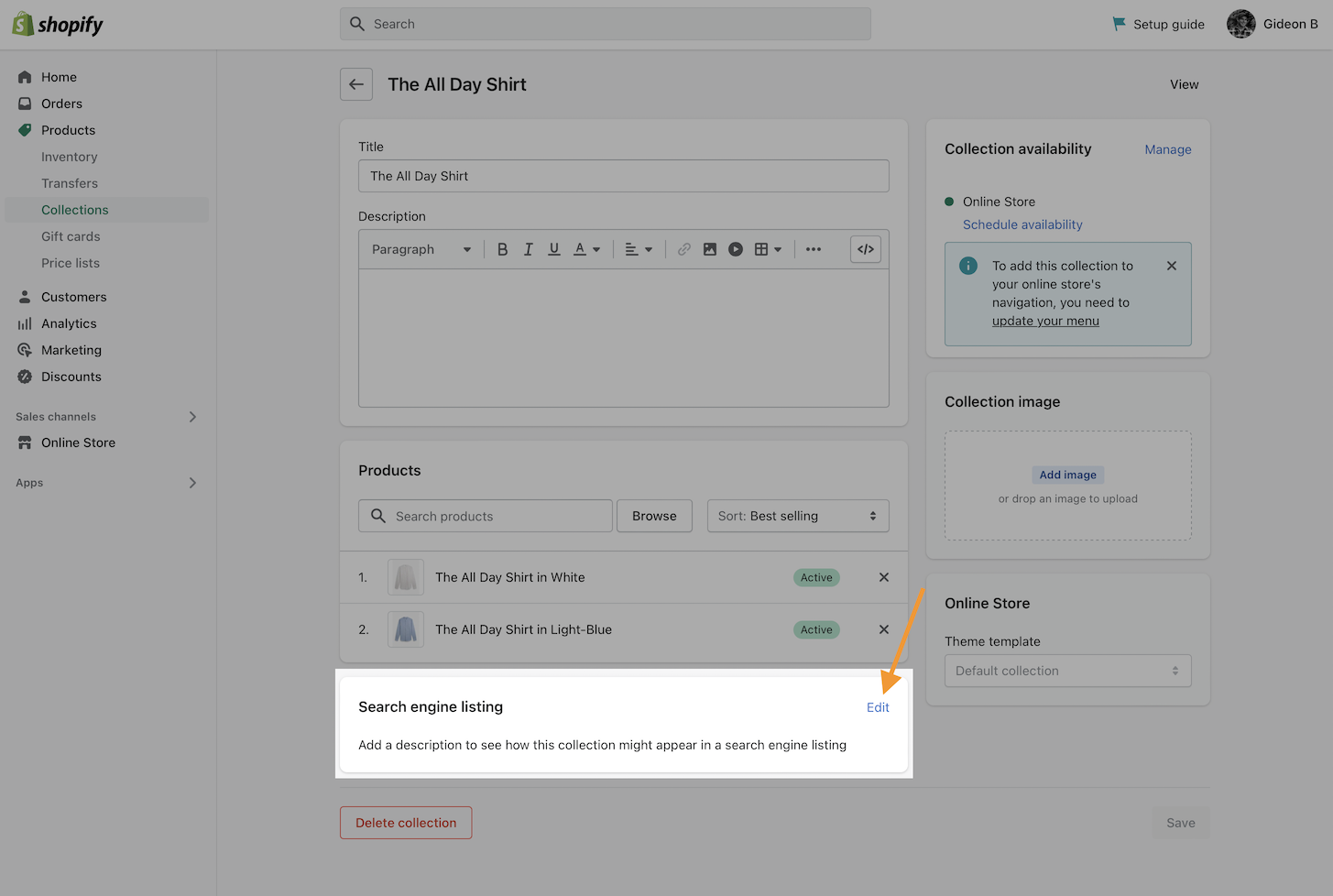Toggle bold formatting in description editor
Viewport: 1333px width, 896px height.
coord(502,249)
